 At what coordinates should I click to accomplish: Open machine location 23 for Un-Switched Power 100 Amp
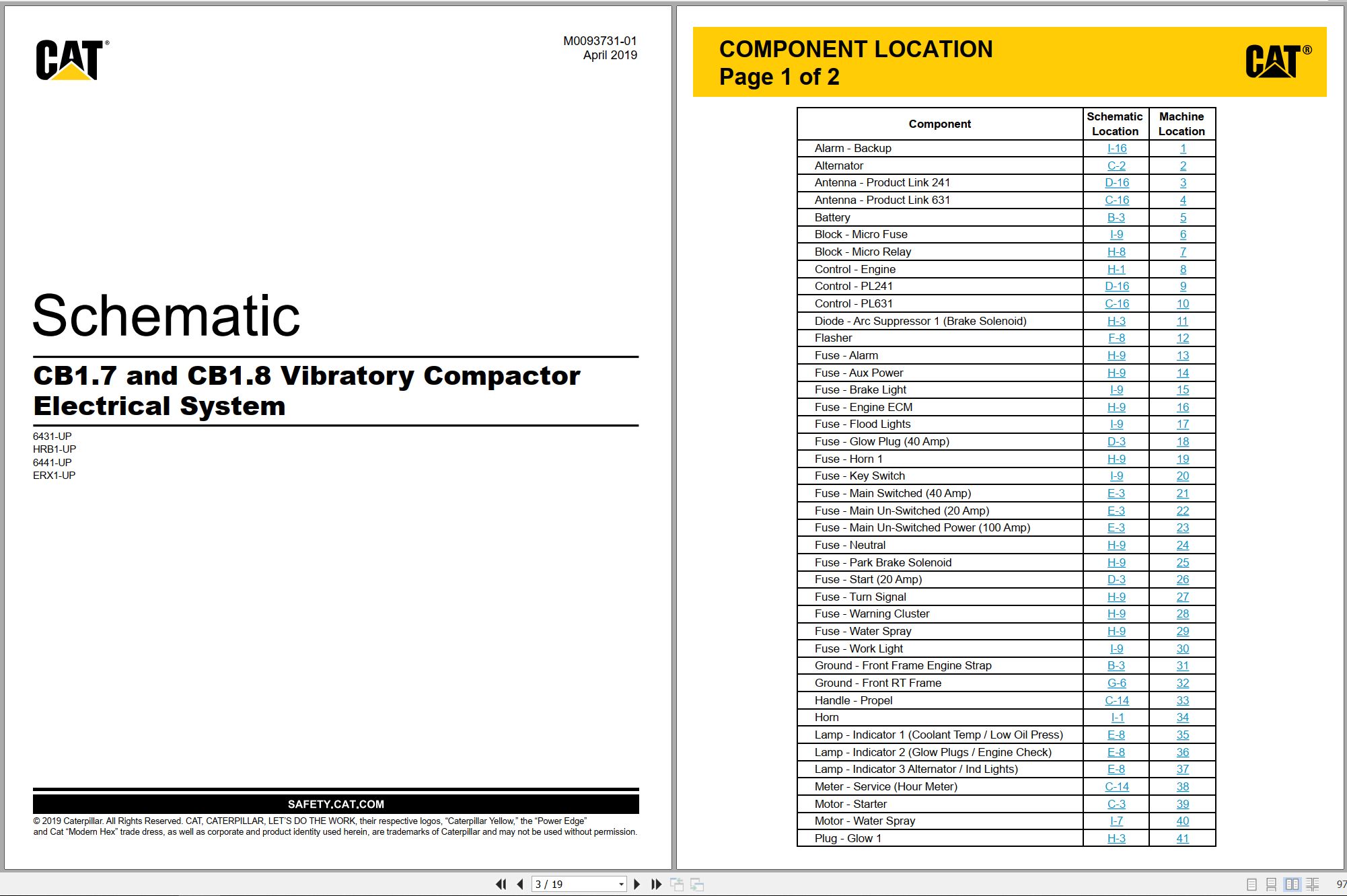(x=1183, y=527)
